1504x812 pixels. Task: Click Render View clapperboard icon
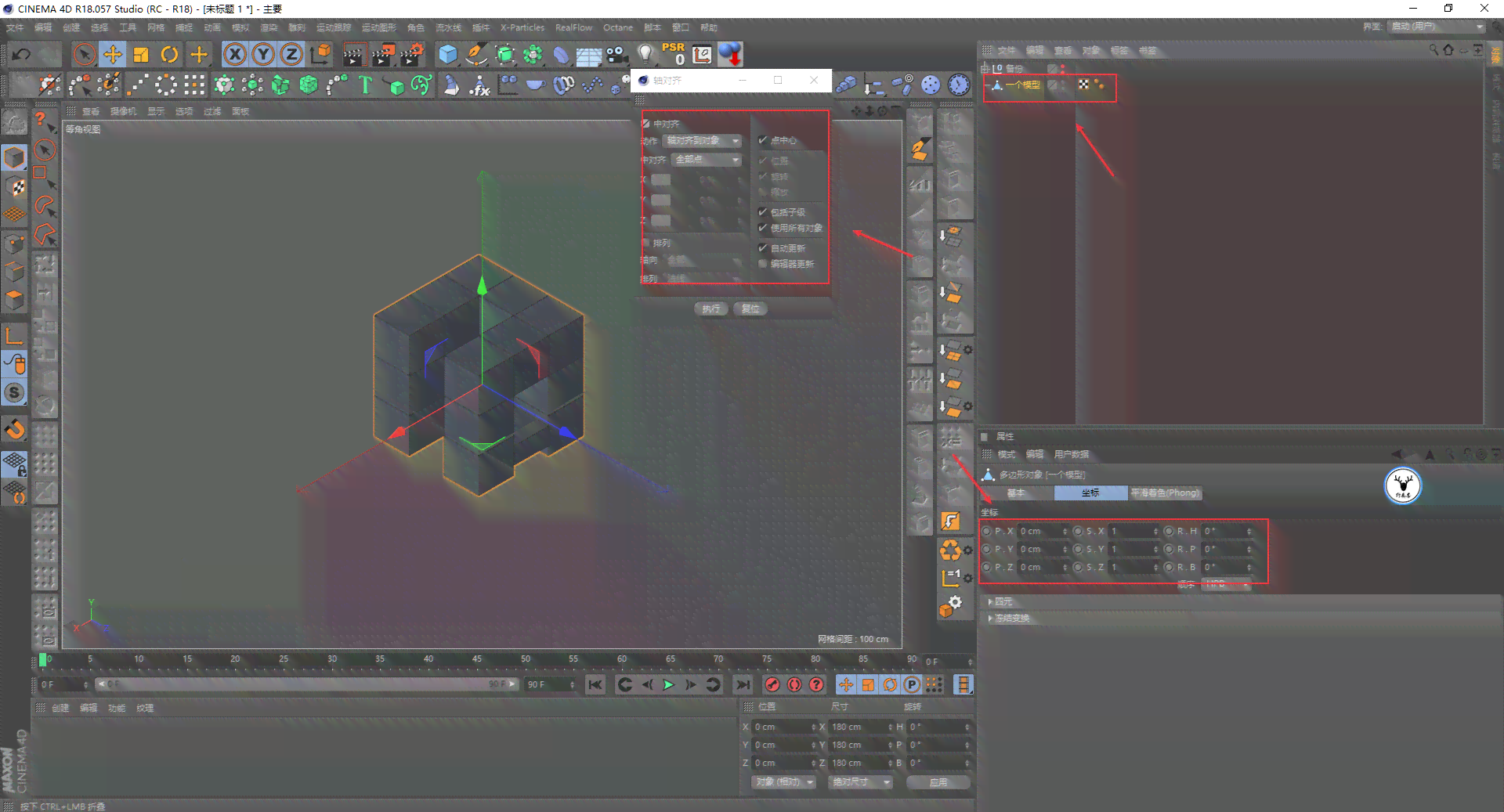click(354, 54)
